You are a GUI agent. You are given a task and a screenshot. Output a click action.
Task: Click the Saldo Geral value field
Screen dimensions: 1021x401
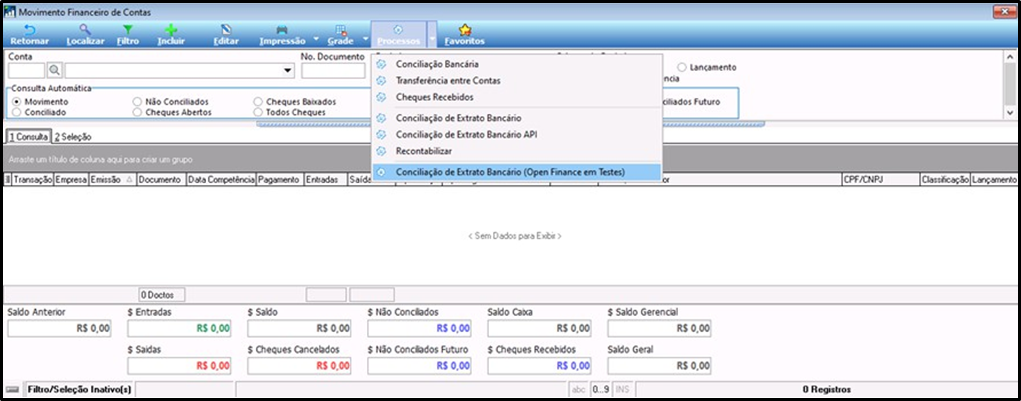coord(659,366)
